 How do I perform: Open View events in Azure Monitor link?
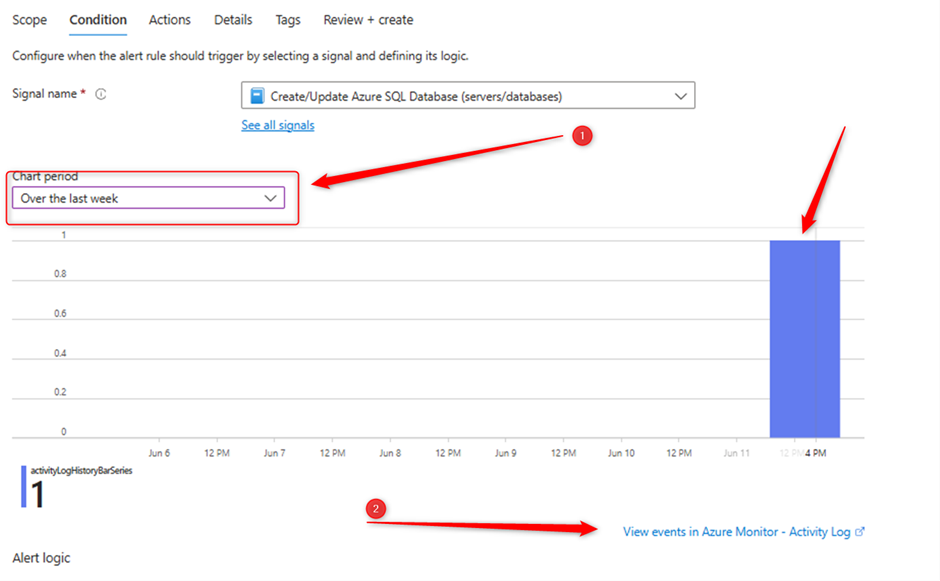tap(737, 532)
